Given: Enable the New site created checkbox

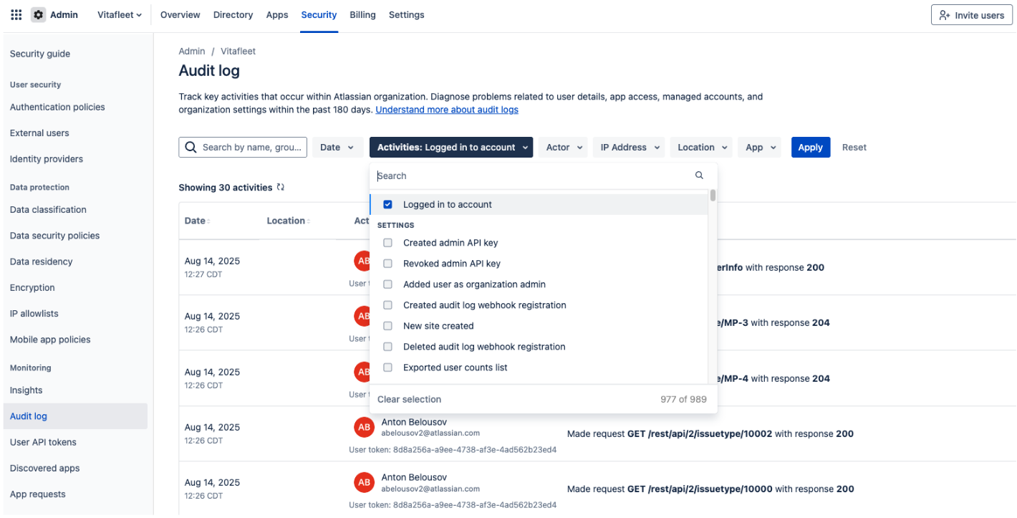Looking at the screenshot, I should click(388, 326).
